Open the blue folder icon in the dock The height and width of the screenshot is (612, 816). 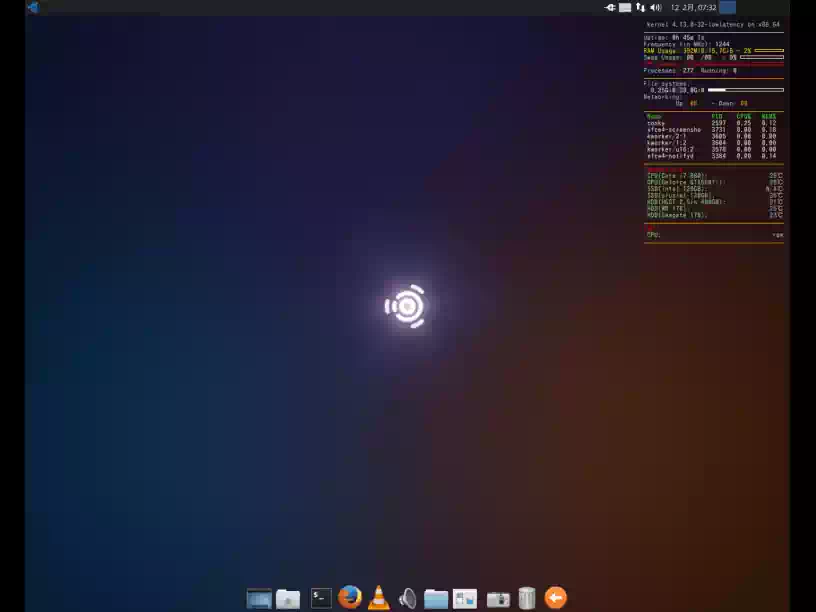coord(436,598)
